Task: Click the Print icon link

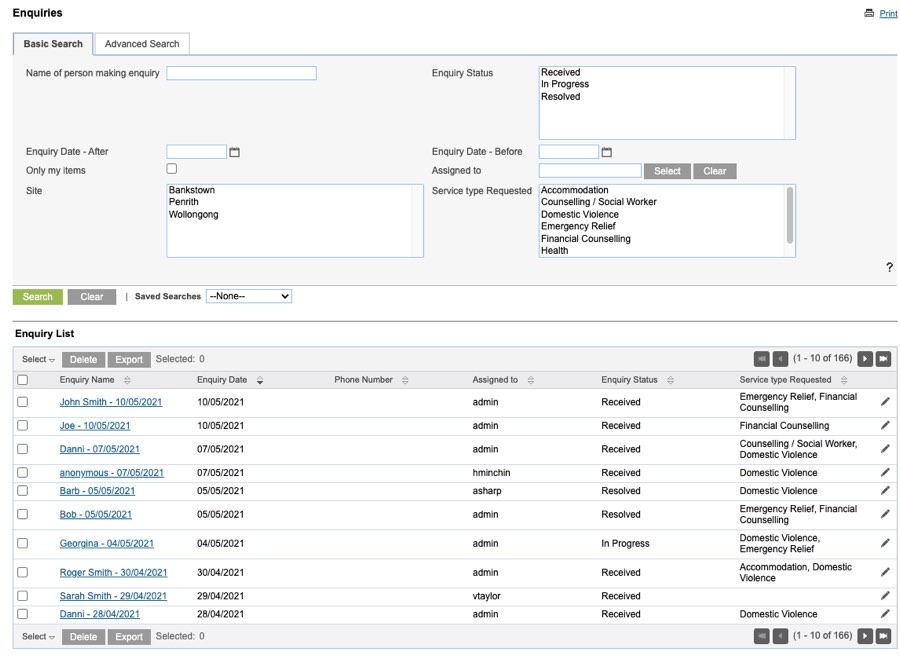Action: tap(869, 13)
